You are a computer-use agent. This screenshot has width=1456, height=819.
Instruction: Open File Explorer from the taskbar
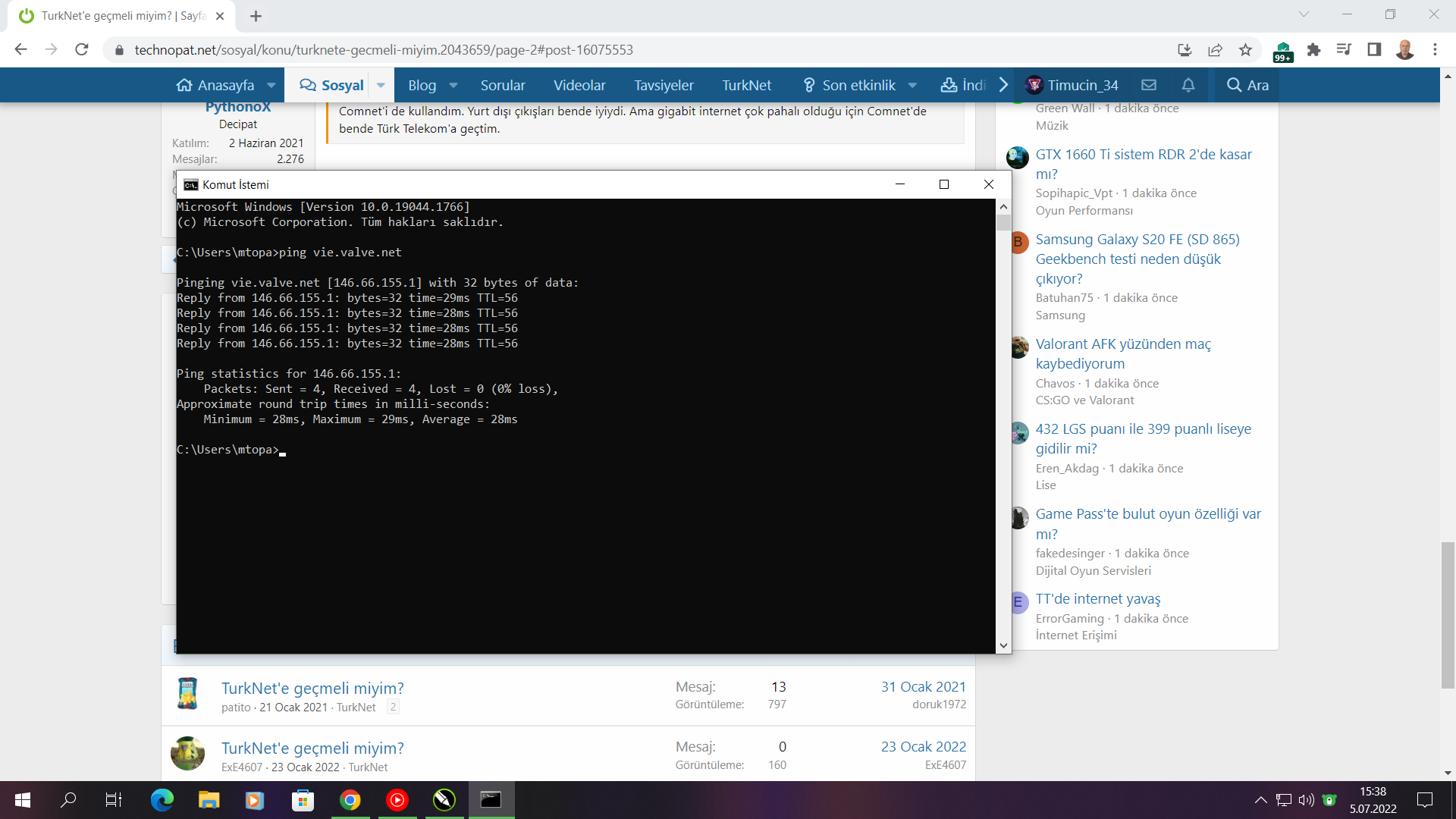[x=209, y=800]
